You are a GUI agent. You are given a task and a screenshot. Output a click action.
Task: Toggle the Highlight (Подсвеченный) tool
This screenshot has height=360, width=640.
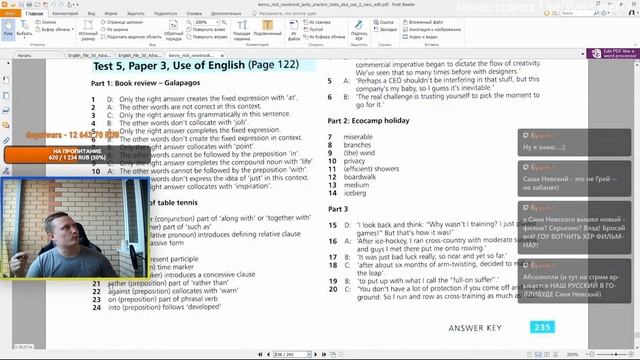267,29
